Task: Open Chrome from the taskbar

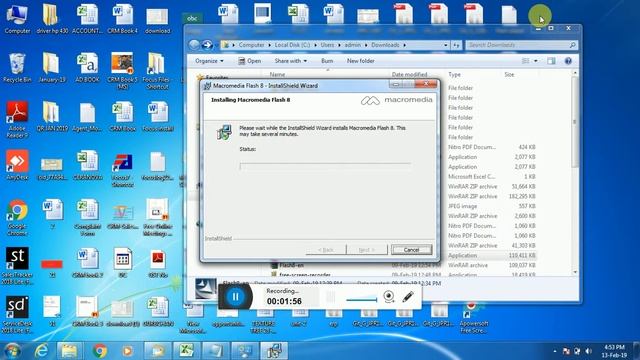Action: [99, 351]
